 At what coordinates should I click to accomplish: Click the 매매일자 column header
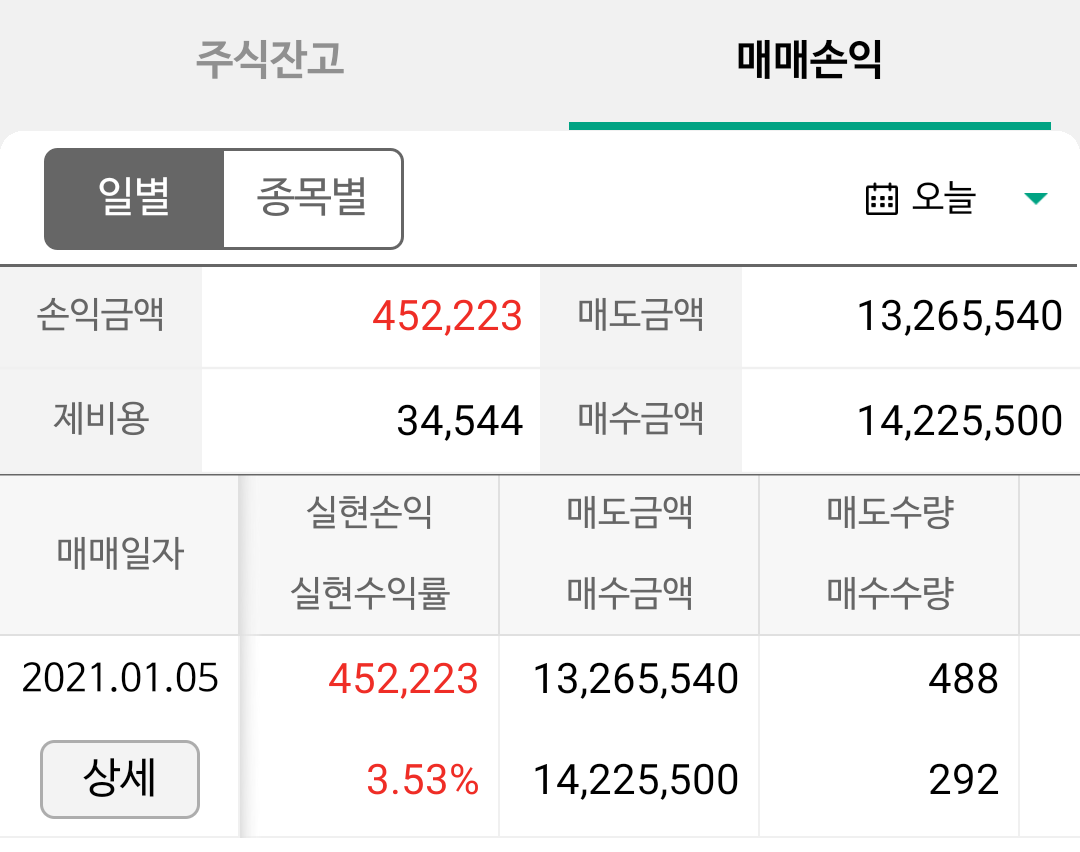pos(120,554)
